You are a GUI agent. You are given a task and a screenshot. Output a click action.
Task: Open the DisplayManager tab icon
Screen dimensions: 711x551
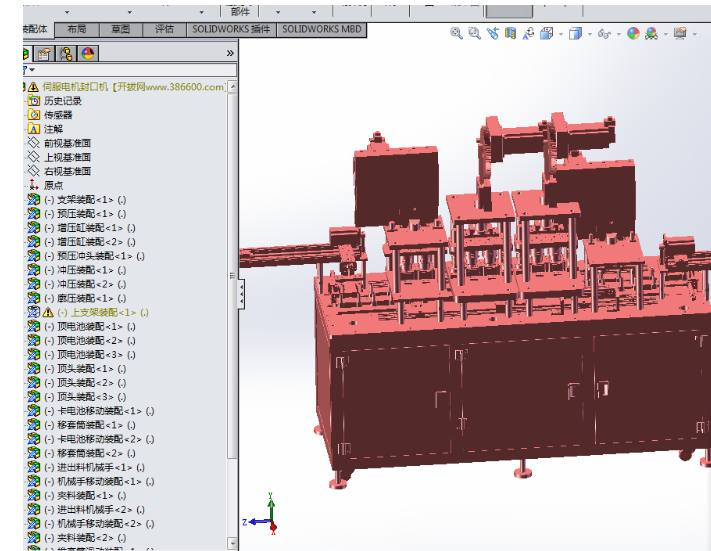(88, 53)
